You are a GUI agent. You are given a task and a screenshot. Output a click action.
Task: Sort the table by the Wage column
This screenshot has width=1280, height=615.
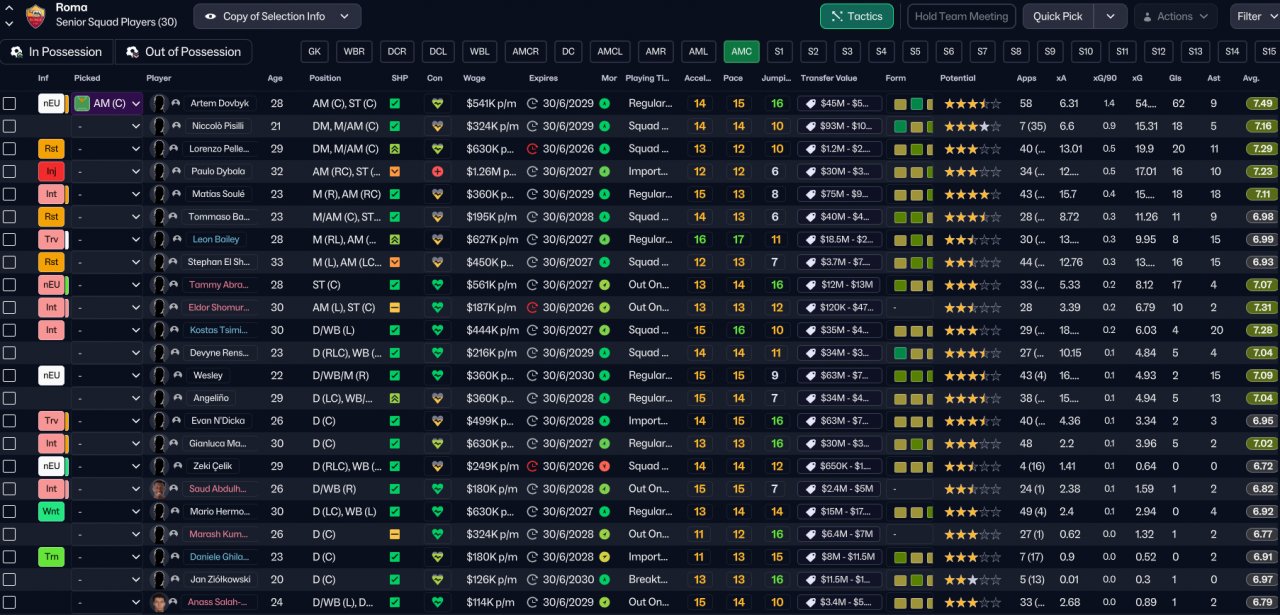tap(475, 78)
